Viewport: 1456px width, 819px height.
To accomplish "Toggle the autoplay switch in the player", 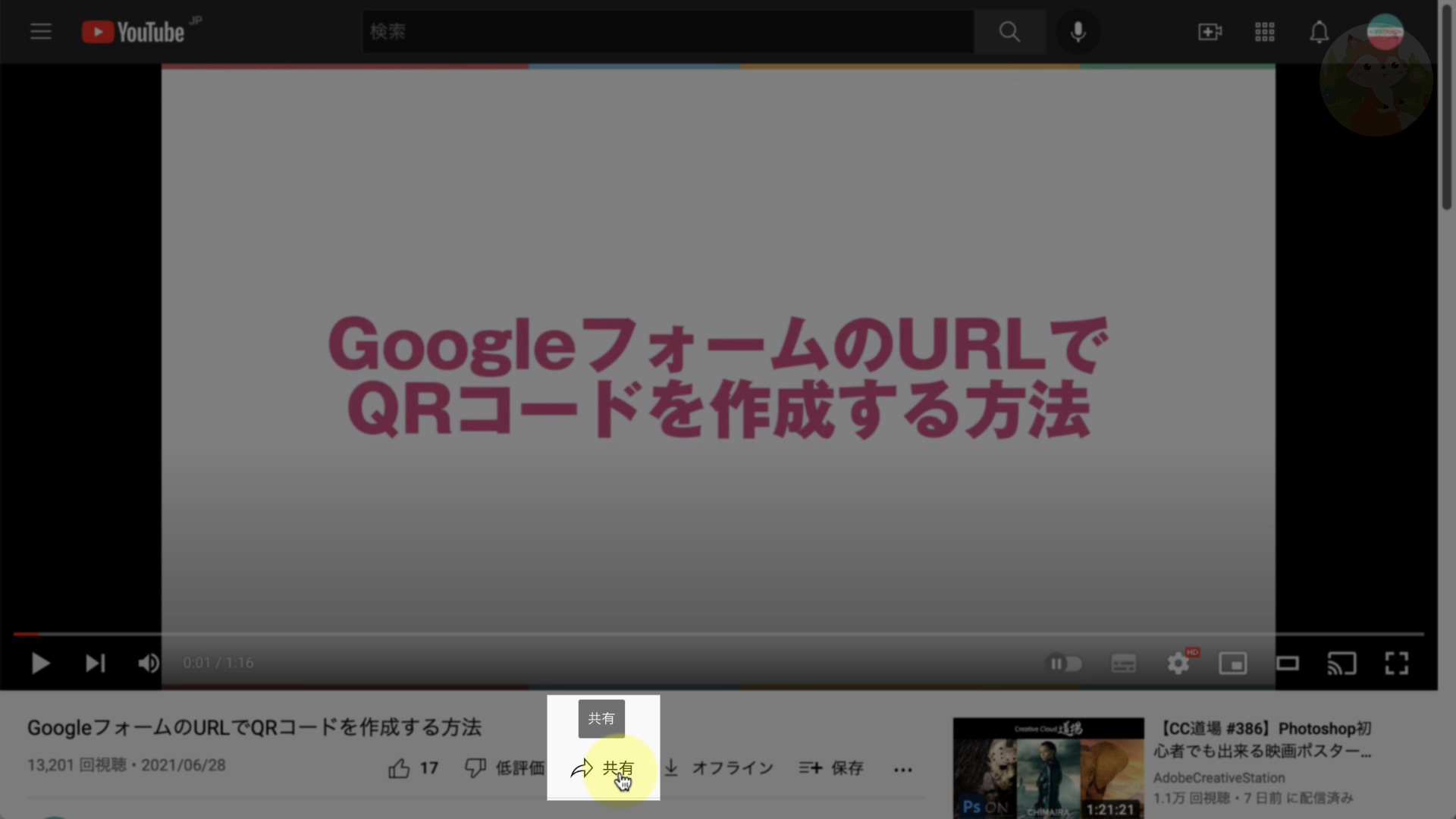I will pos(1064,664).
